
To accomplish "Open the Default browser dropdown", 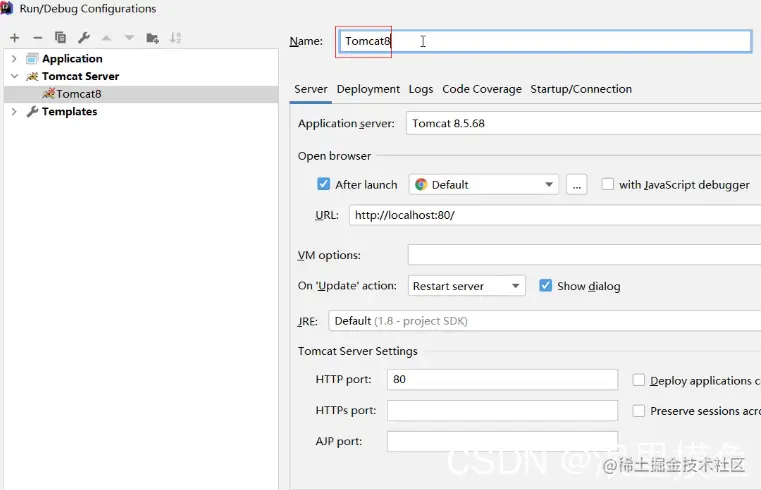I will [484, 184].
